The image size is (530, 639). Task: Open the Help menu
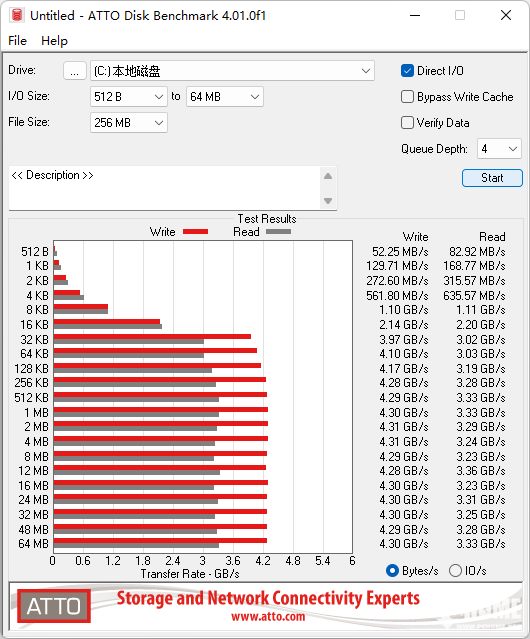click(x=54, y=41)
